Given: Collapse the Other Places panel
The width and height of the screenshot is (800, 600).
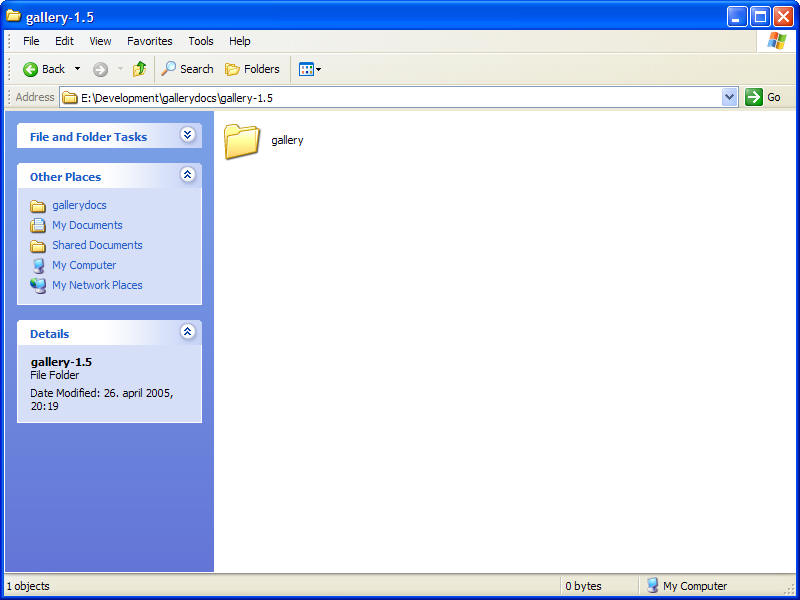Looking at the screenshot, I should pos(187,175).
